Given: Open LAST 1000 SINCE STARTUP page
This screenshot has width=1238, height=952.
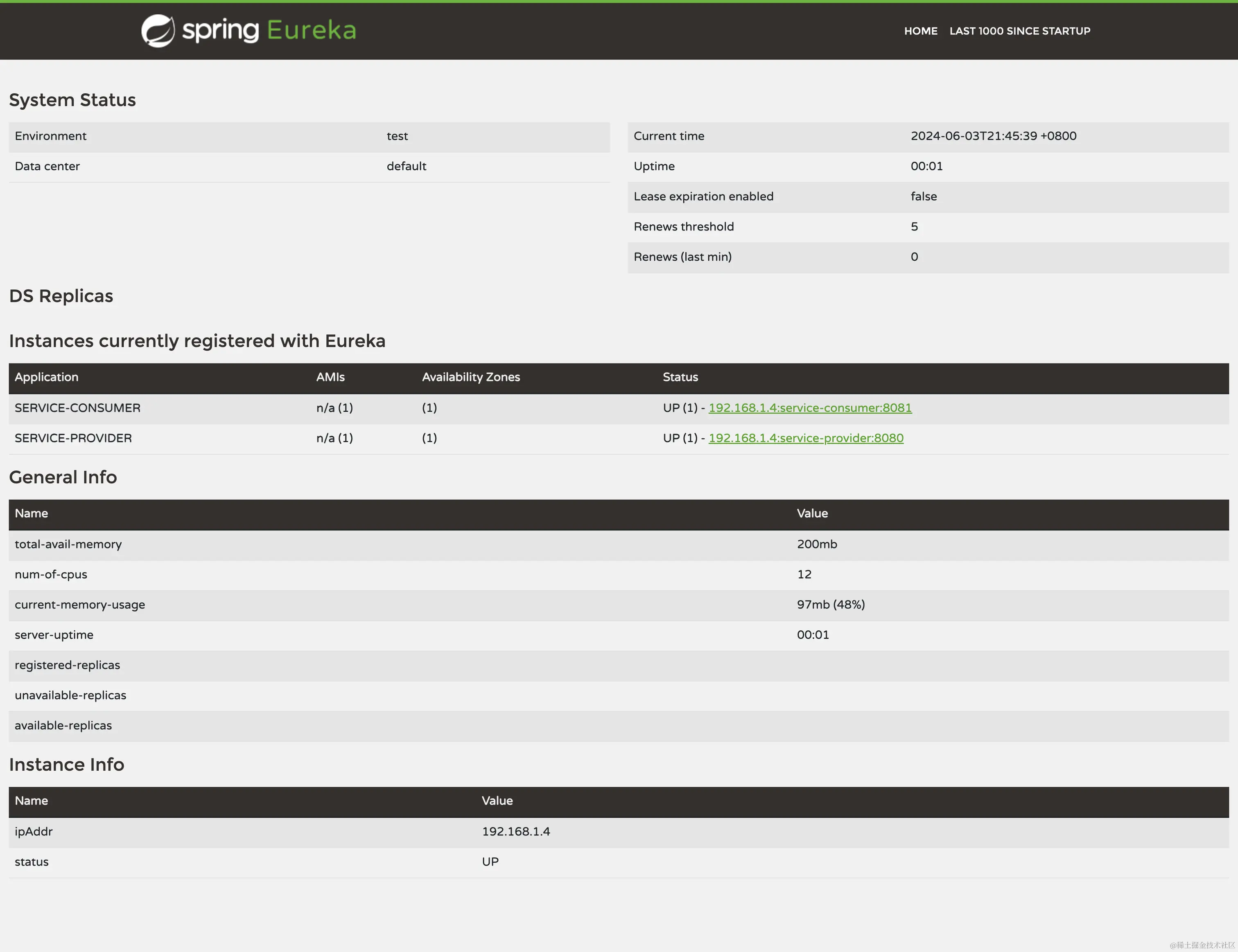Looking at the screenshot, I should pos(1019,31).
